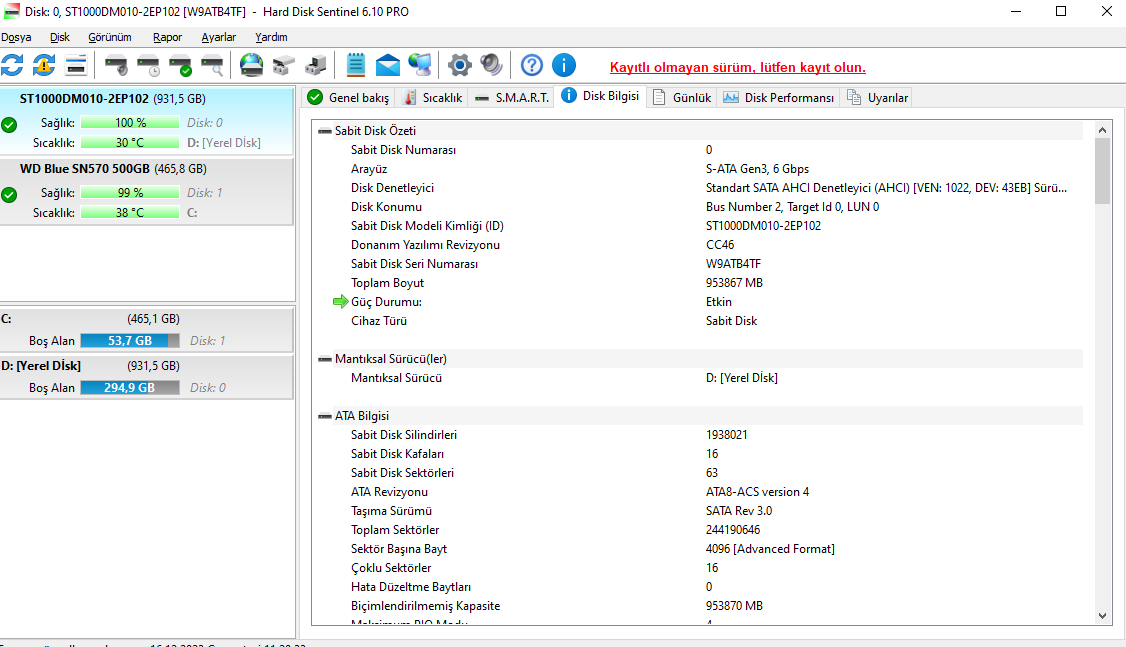The image size is (1126, 647).
Task: Click the speaker sound icon in toolbar
Action: (x=491, y=66)
